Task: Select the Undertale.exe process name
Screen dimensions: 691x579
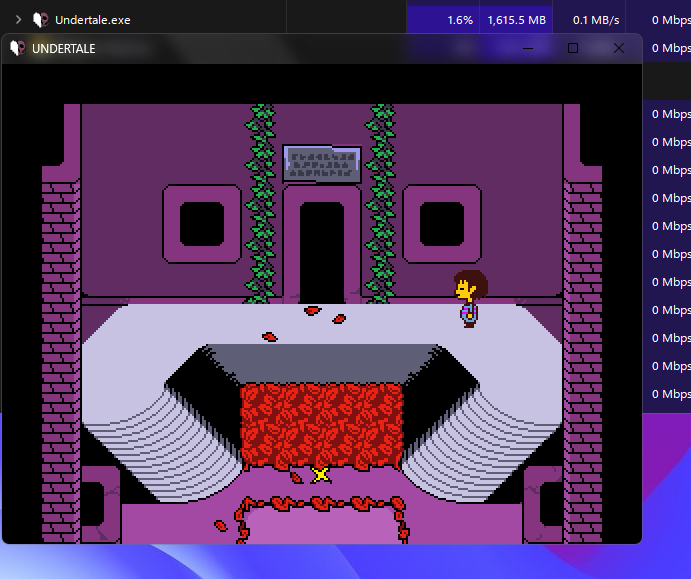Action: [93, 20]
